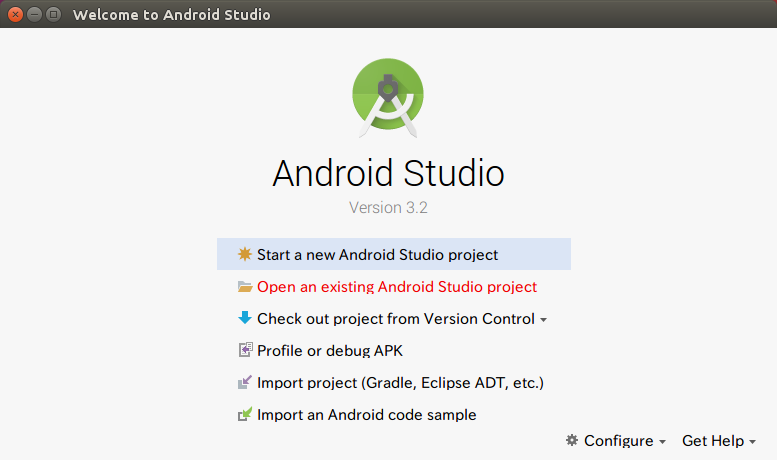777x460 pixels.
Task: Select Check out project from Version Control
Action: tap(394, 318)
